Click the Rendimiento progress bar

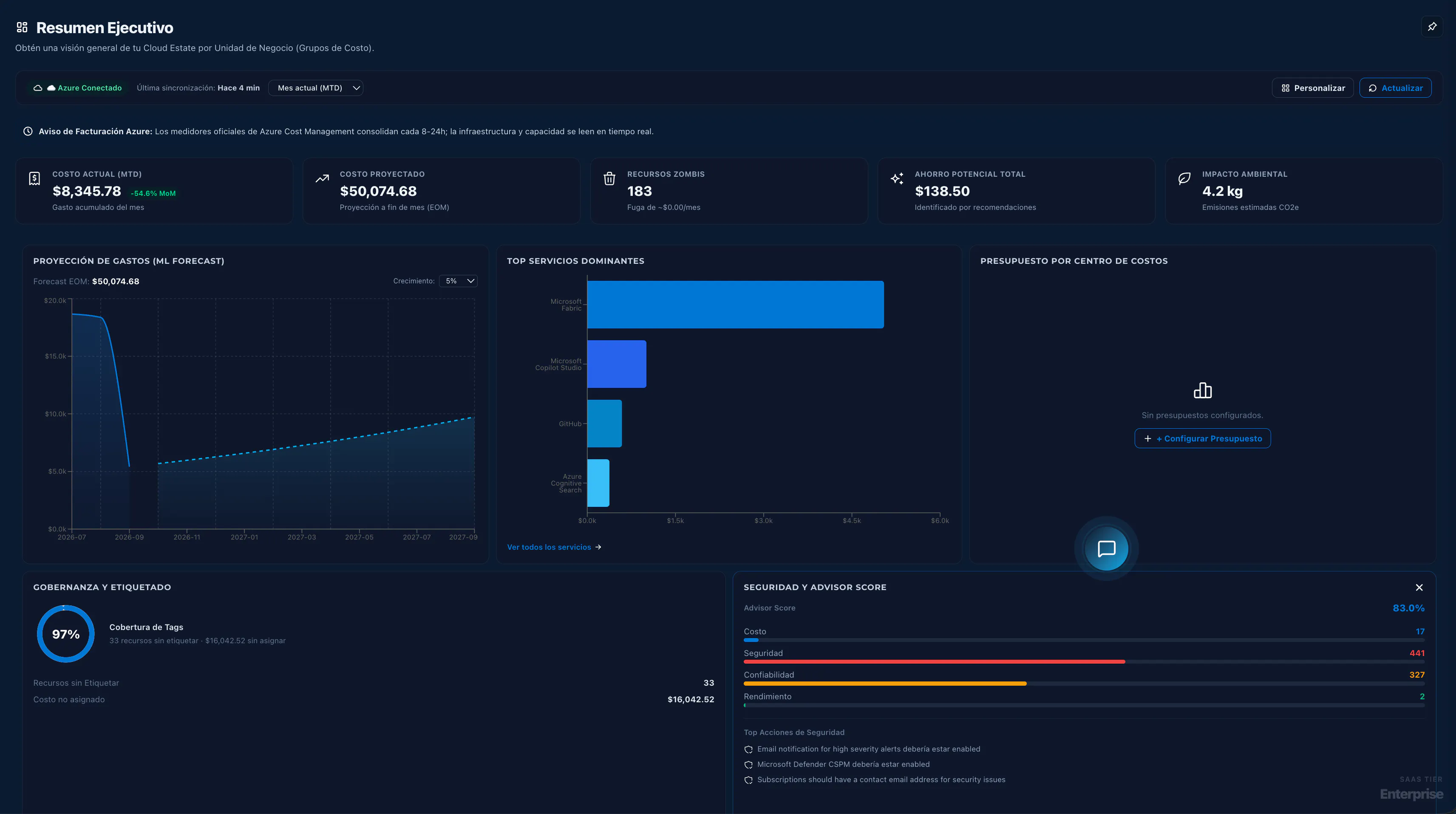point(1084,705)
